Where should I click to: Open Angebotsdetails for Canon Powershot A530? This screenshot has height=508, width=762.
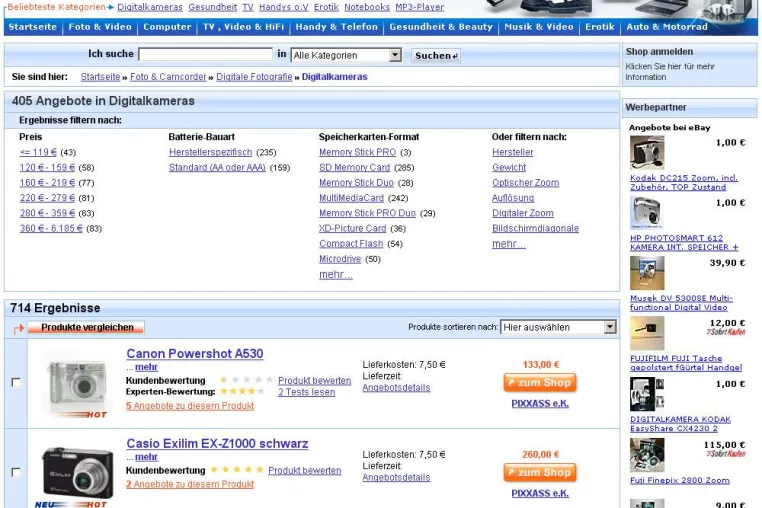[x=396, y=387]
